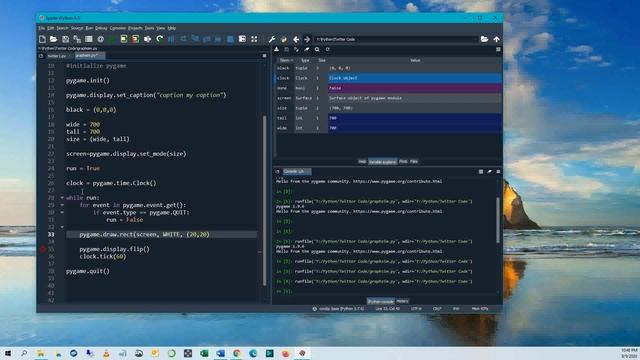Viewport: 640px width, 360px height.
Task: Open the Debug menu
Action: pyautogui.click(x=101, y=28)
